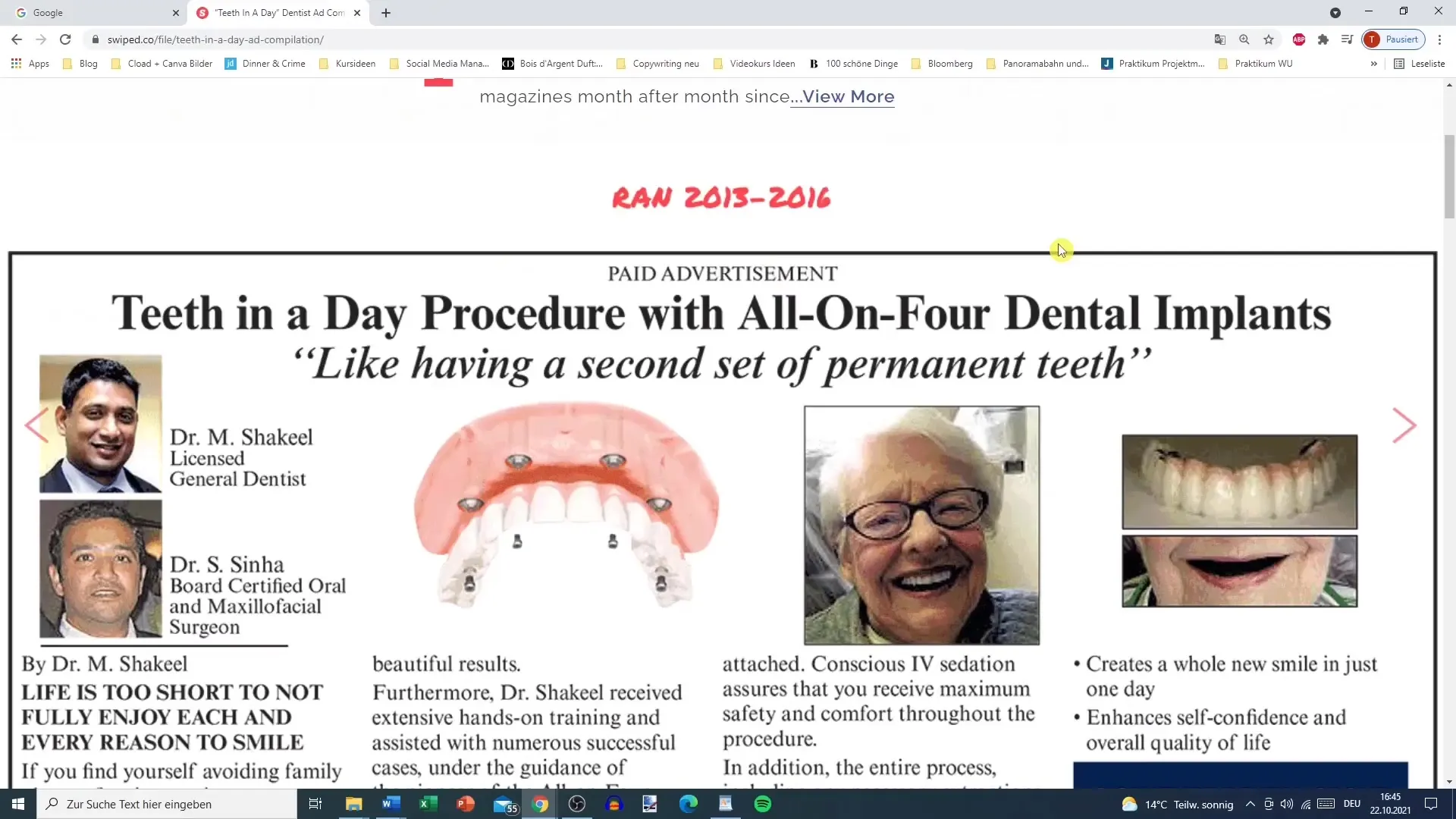Show the previous ad with left arrow
Viewport: 1456px width, 819px height.
point(36,425)
